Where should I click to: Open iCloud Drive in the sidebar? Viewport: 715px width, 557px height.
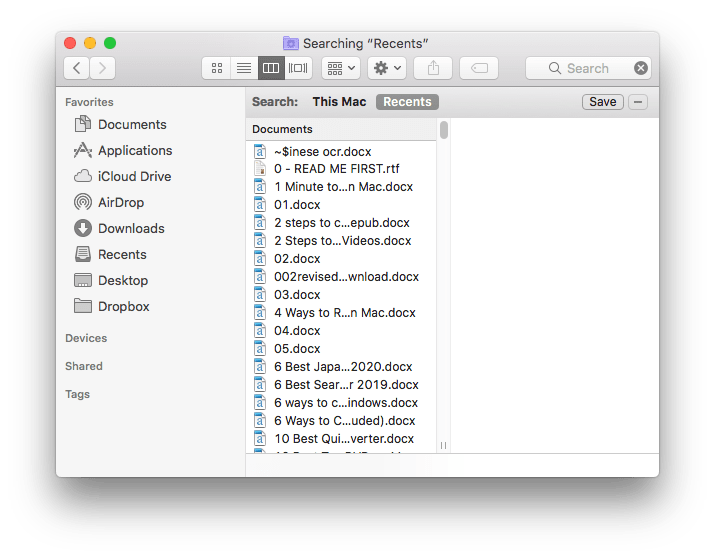(134, 177)
